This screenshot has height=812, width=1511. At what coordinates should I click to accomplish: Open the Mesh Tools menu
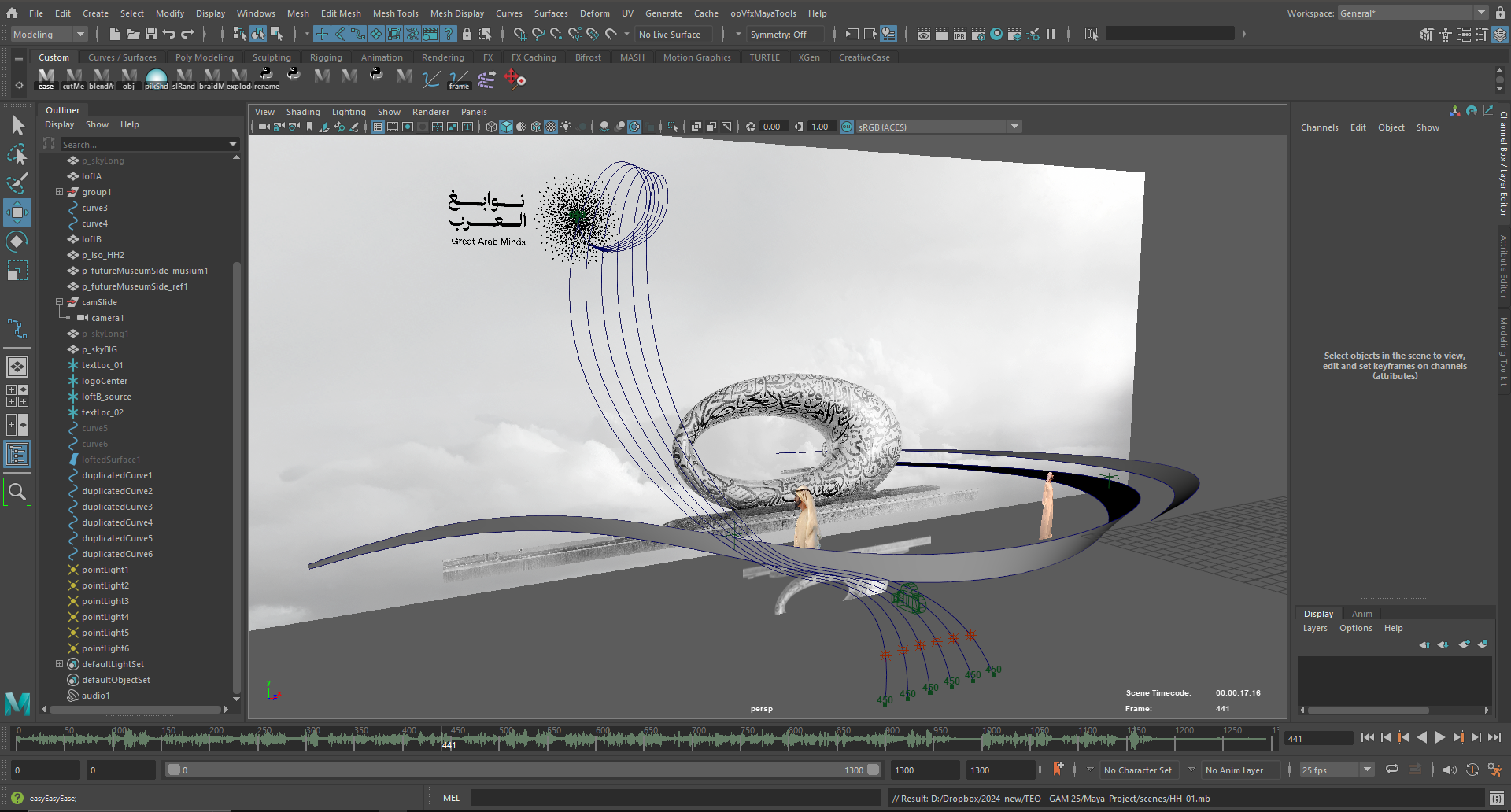(x=395, y=13)
